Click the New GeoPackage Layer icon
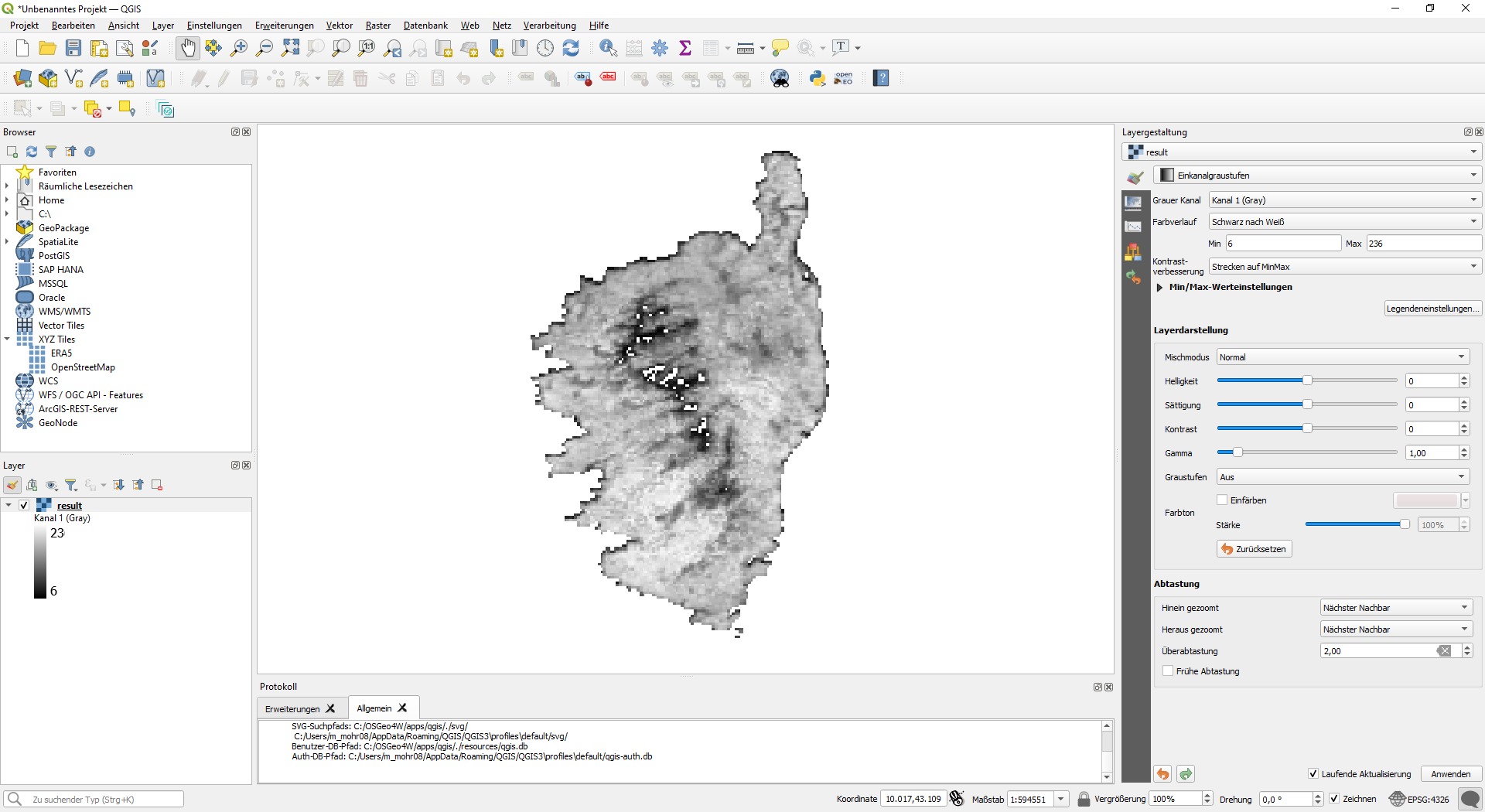This screenshot has width=1485, height=812. (48, 78)
